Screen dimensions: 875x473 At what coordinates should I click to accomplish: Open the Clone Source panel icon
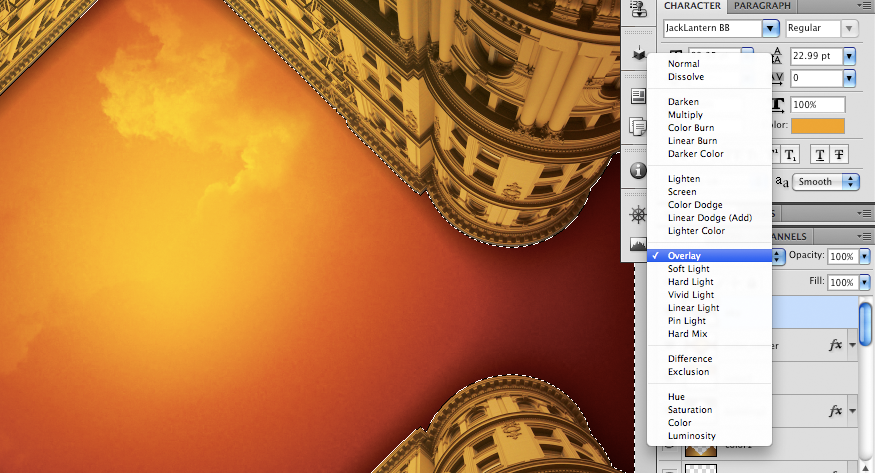click(637, 8)
